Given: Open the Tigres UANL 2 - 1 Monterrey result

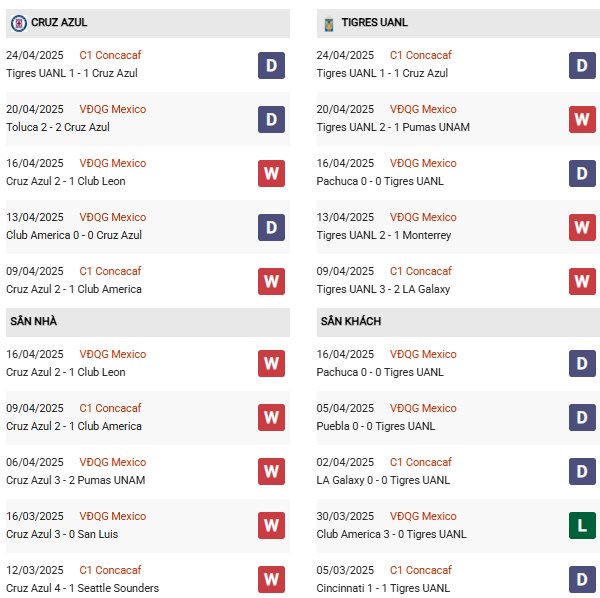Looking at the screenshot, I should click(x=384, y=235).
